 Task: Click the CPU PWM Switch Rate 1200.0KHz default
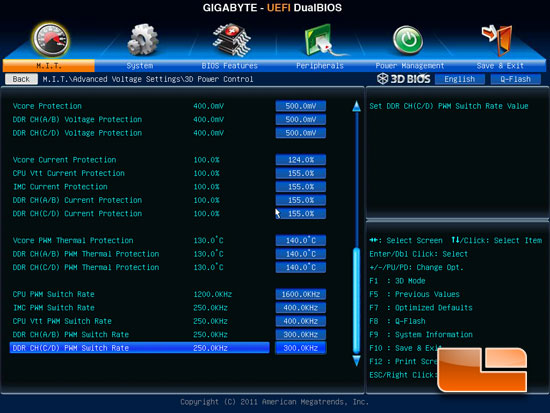213,294
